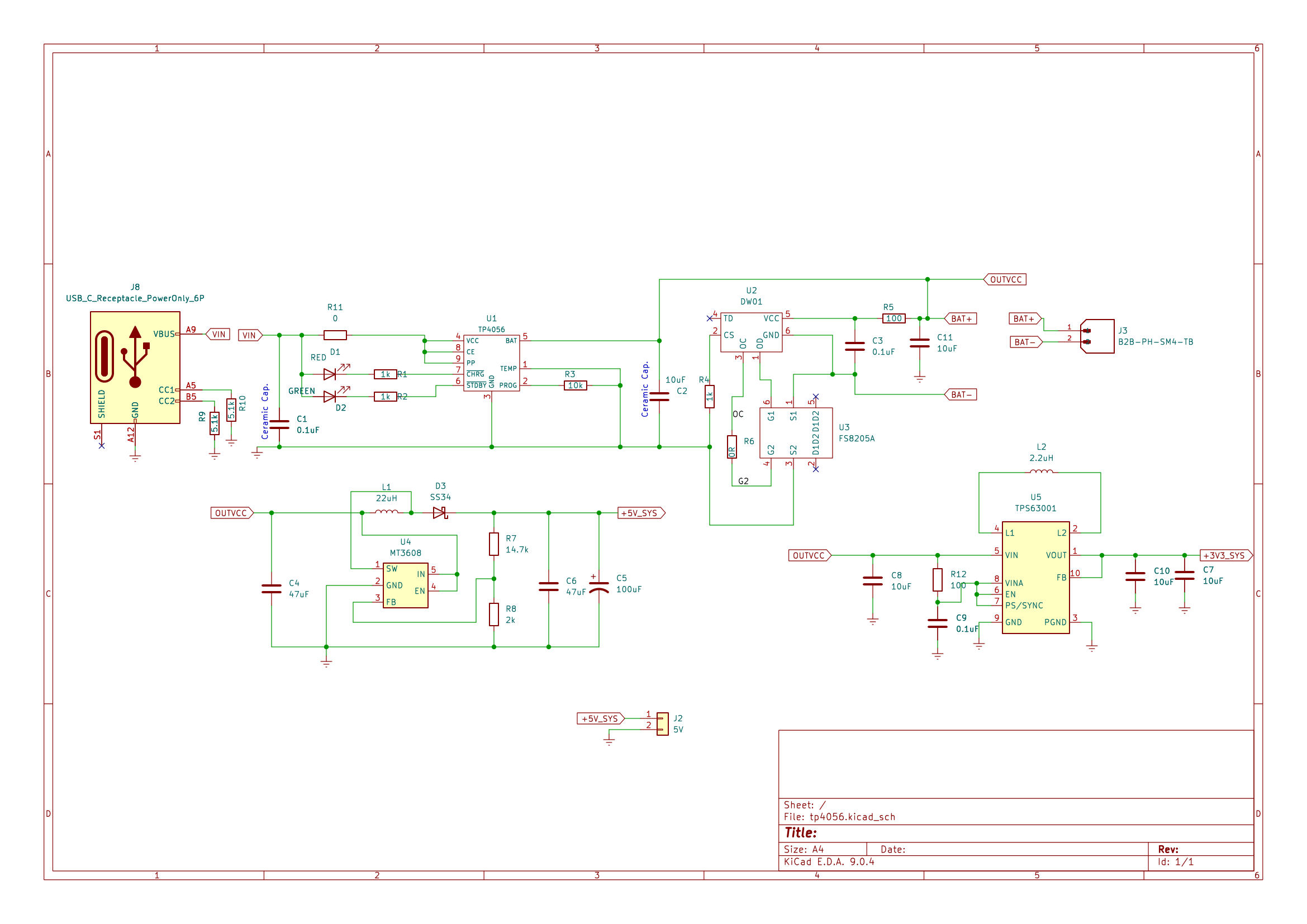
Task: Select the SS34 Schottky diode D3
Action: click(440, 513)
